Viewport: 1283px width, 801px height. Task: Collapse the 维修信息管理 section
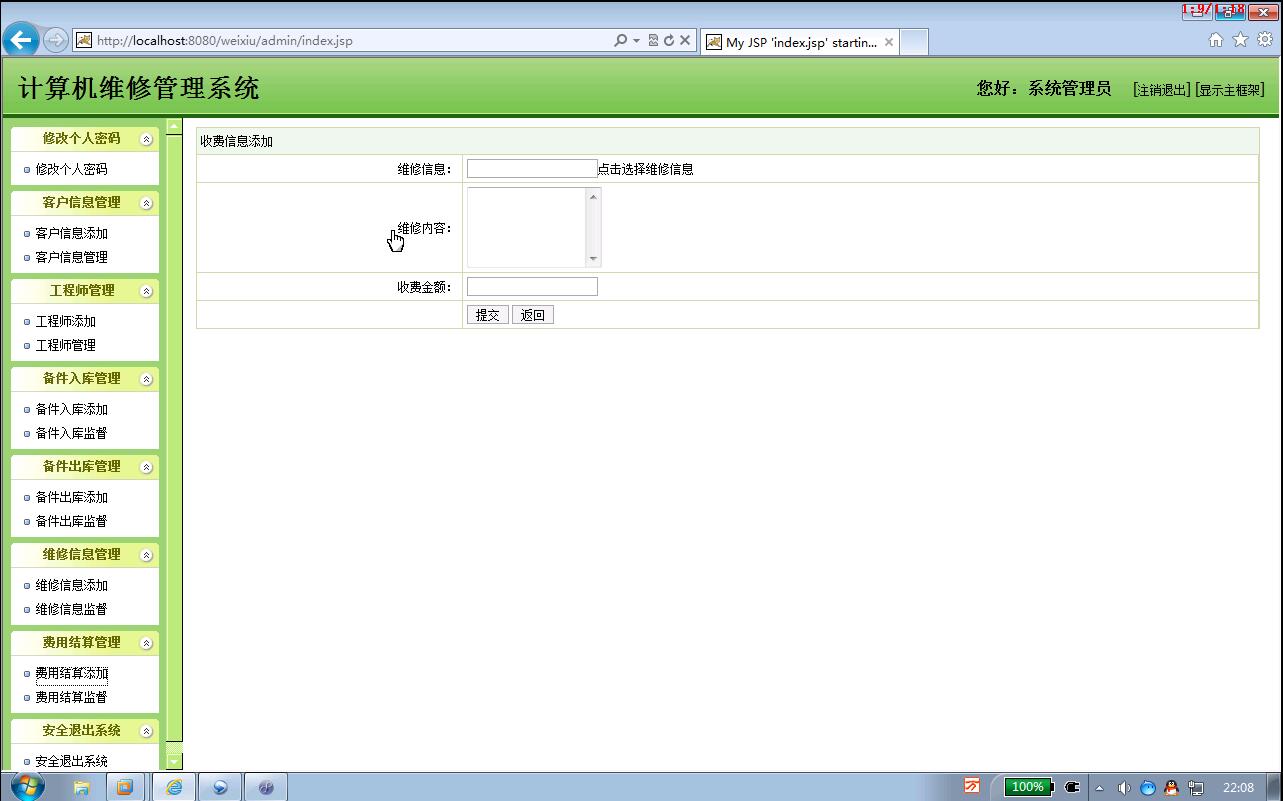click(x=146, y=555)
